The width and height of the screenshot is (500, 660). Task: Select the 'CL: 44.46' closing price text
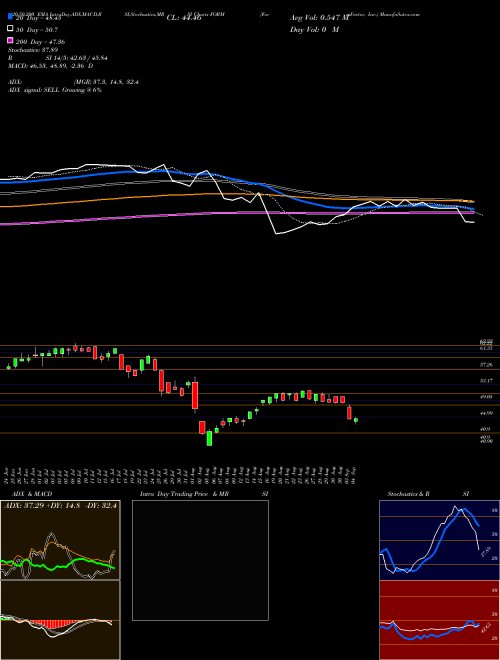(x=184, y=18)
